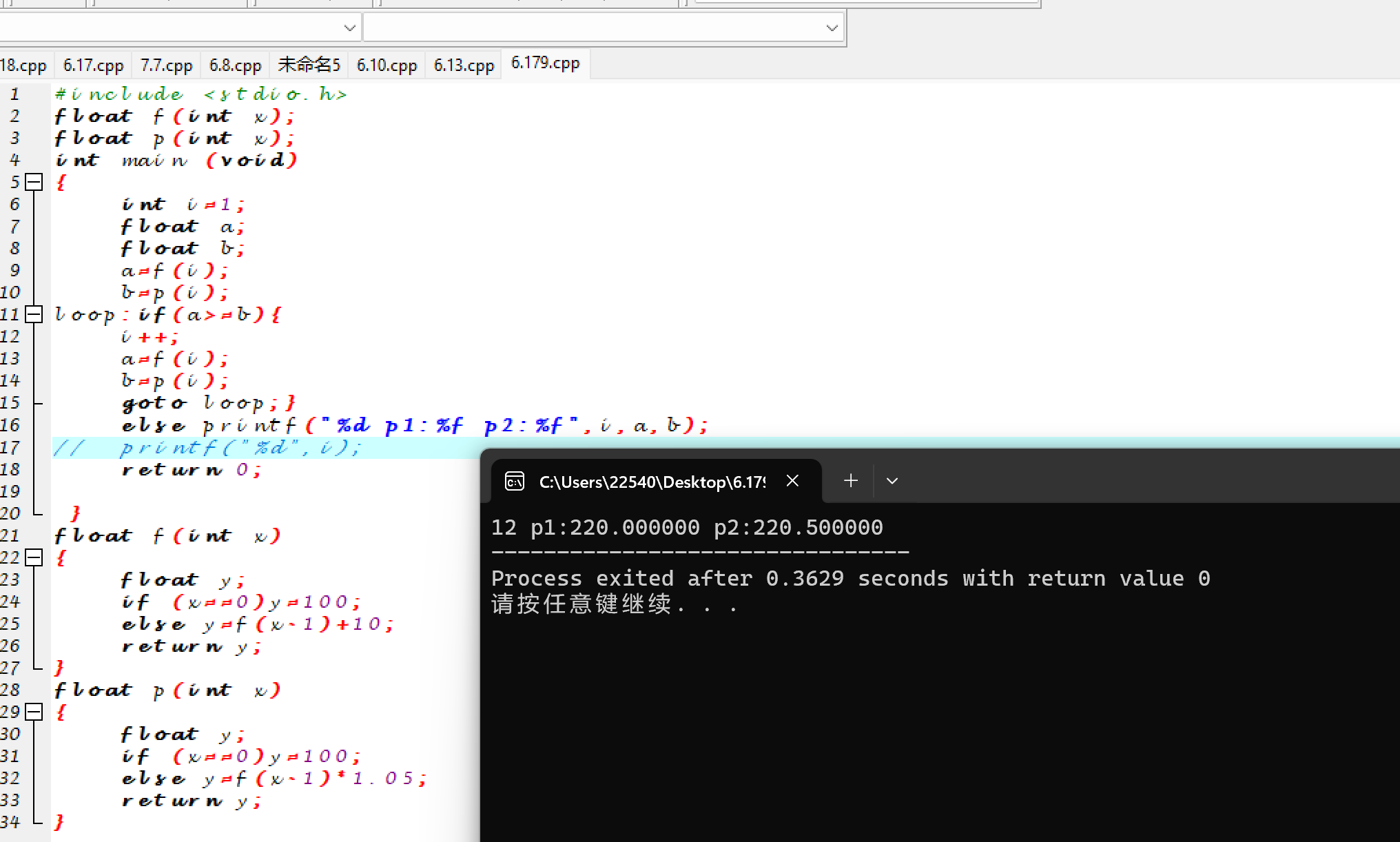
Task: Switch to the 6.17.cpp tab
Action: coord(93,65)
